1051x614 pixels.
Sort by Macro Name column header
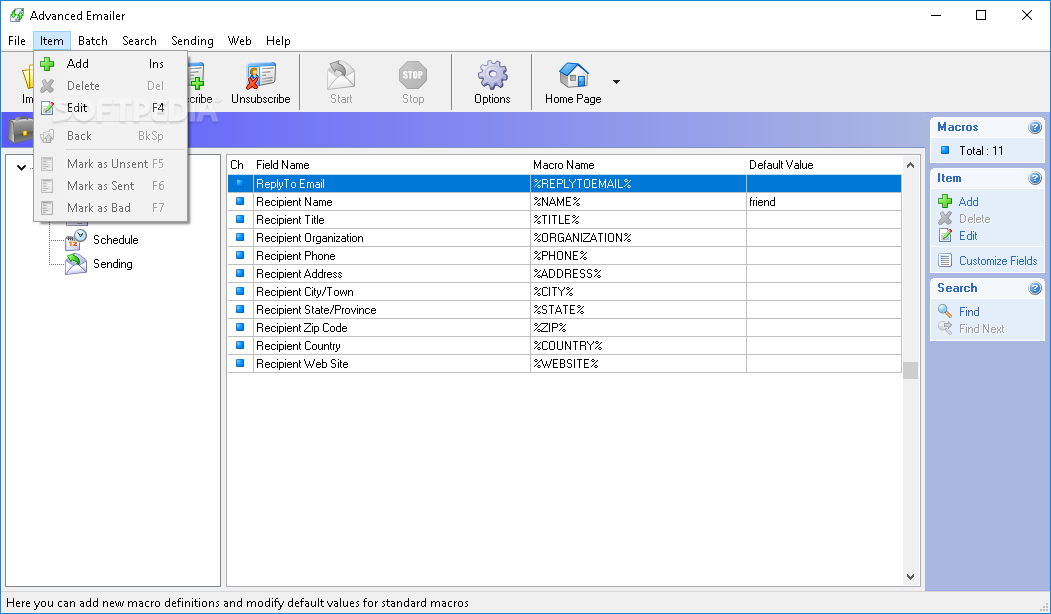(638, 165)
